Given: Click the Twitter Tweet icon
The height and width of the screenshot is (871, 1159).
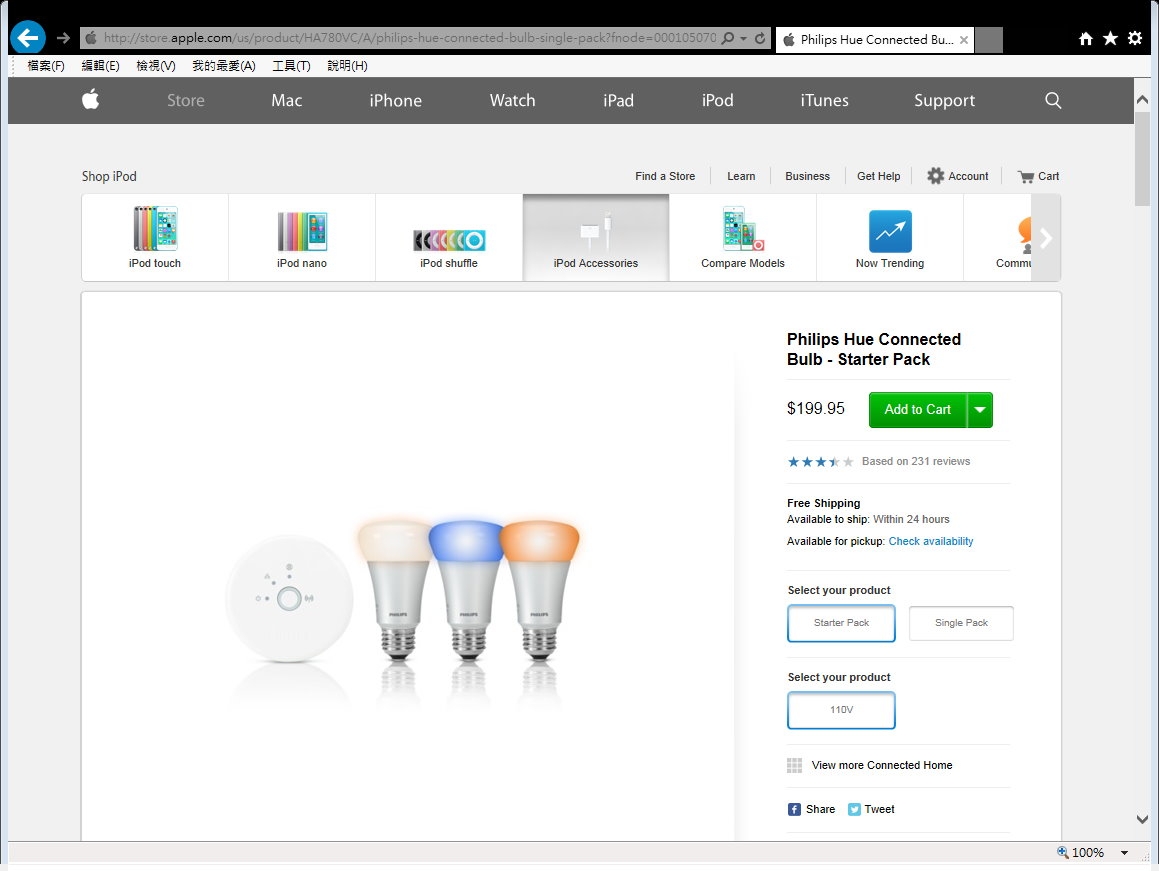Looking at the screenshot, I should 854,810.
